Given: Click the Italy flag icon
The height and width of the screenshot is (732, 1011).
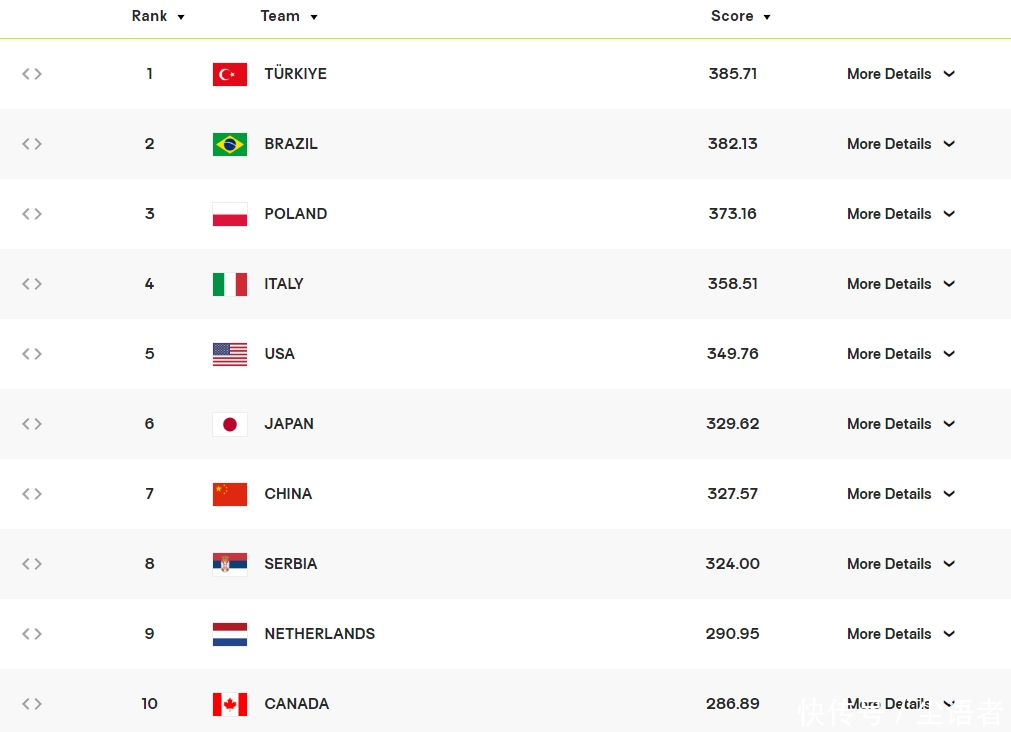Looking at the screenshot, I should (x=230, y=284).
